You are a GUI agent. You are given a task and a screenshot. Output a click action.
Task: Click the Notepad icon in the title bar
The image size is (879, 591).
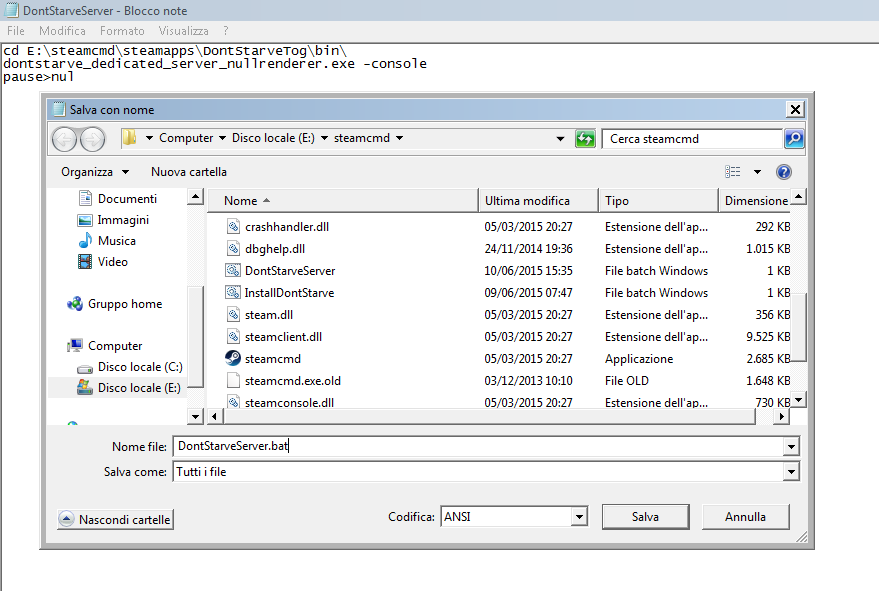[11, 10]
